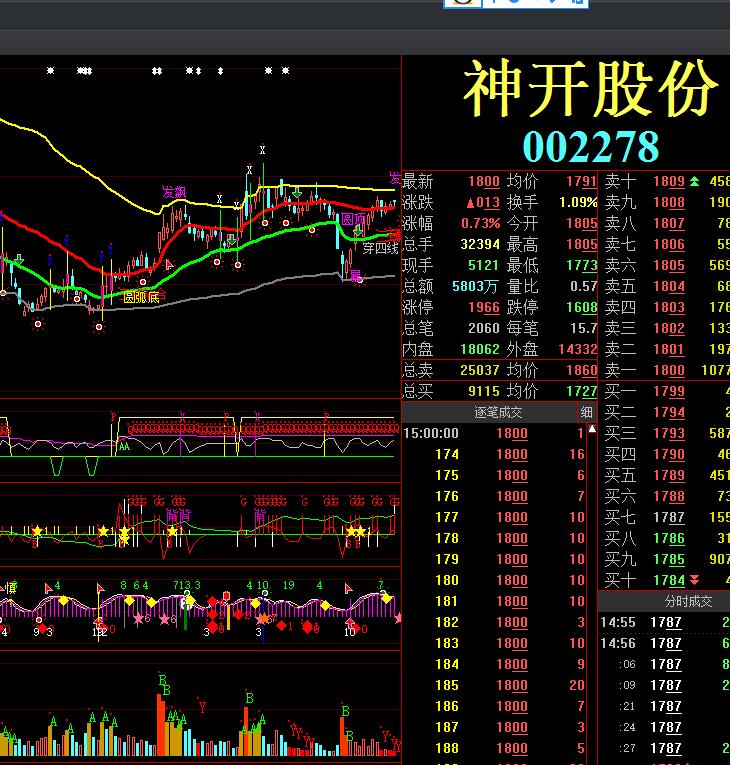Select the 买九 price 1785
The image size is (730, 765).
coord(669,559)
